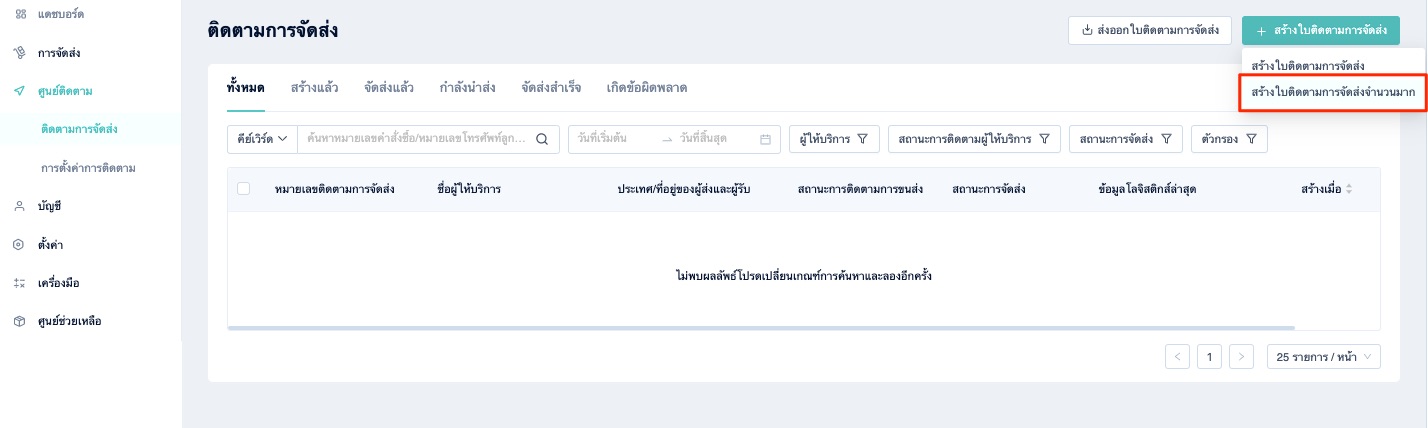Click the บัญชี account person icon

pyautogui.click(x=20, y=206)
